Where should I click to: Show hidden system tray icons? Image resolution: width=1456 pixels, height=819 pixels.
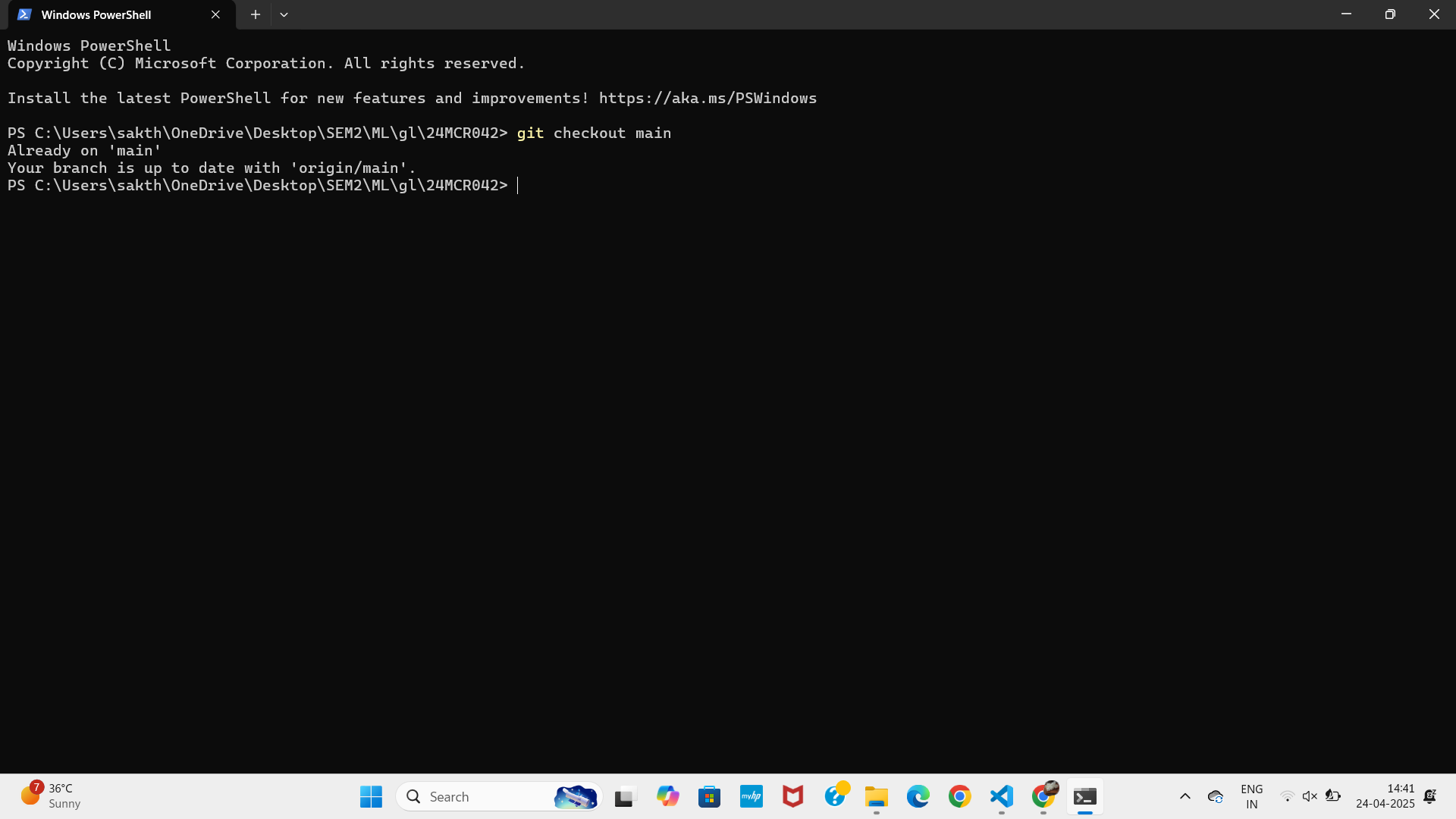[x=1185, y=796]
